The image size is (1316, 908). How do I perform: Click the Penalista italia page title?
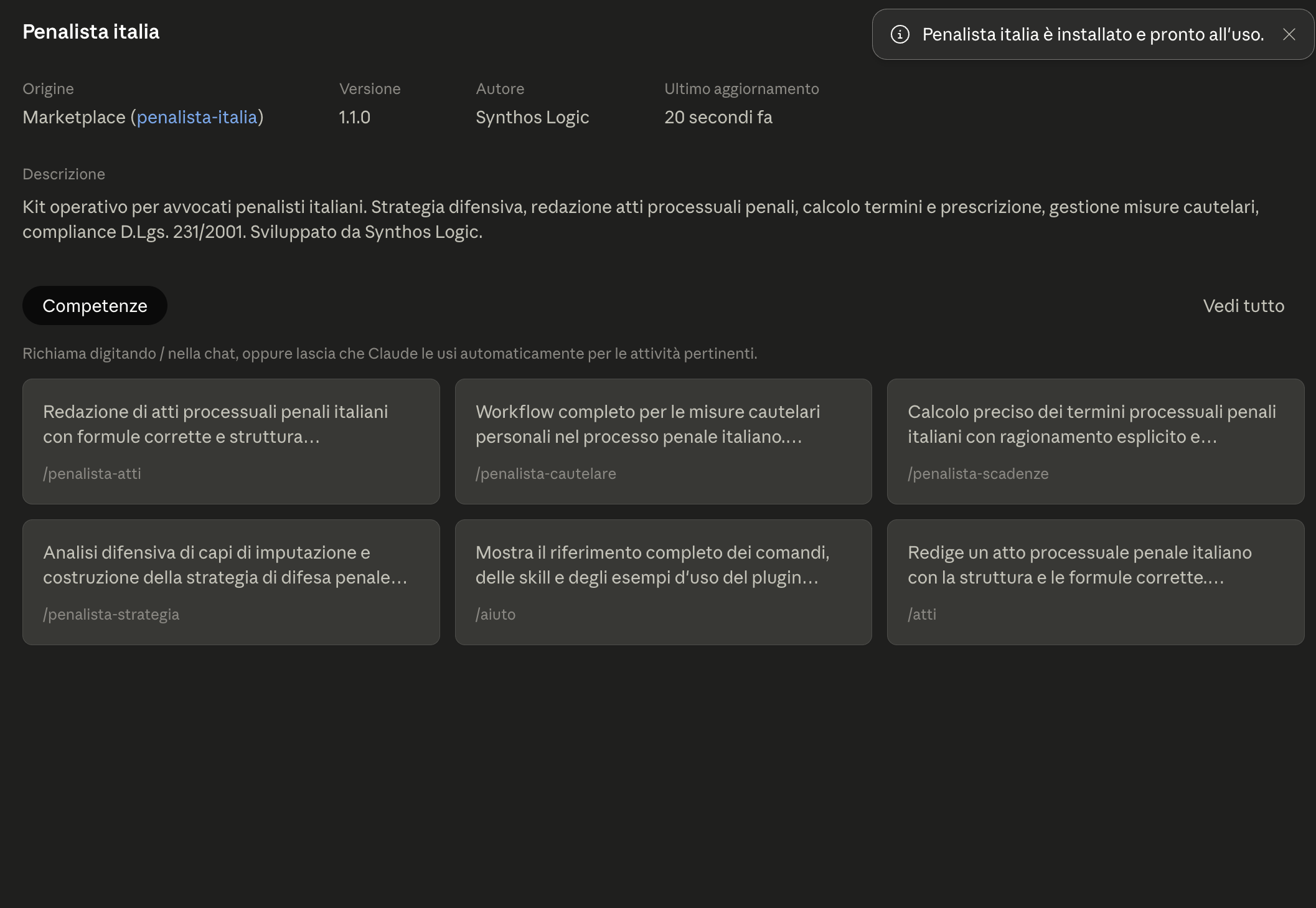point(91,32)
